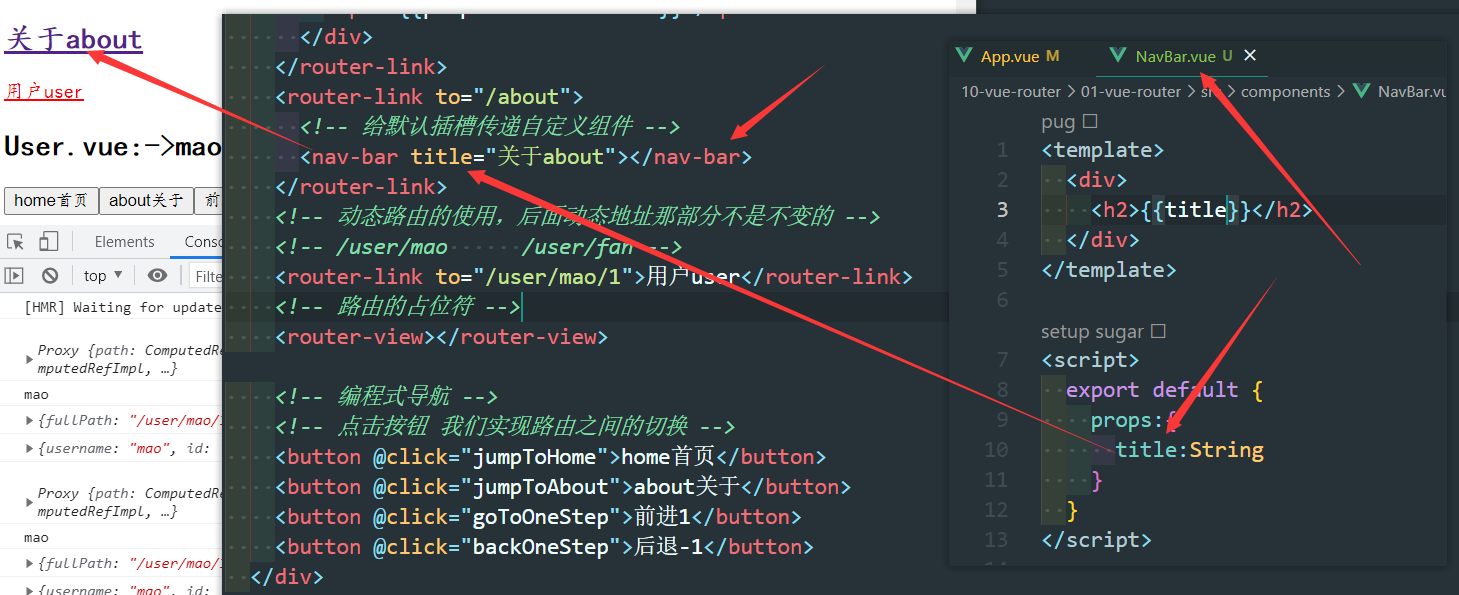Place cursor in the {{title}} interpolation

pyautogui.click(x=1196, y=210)
